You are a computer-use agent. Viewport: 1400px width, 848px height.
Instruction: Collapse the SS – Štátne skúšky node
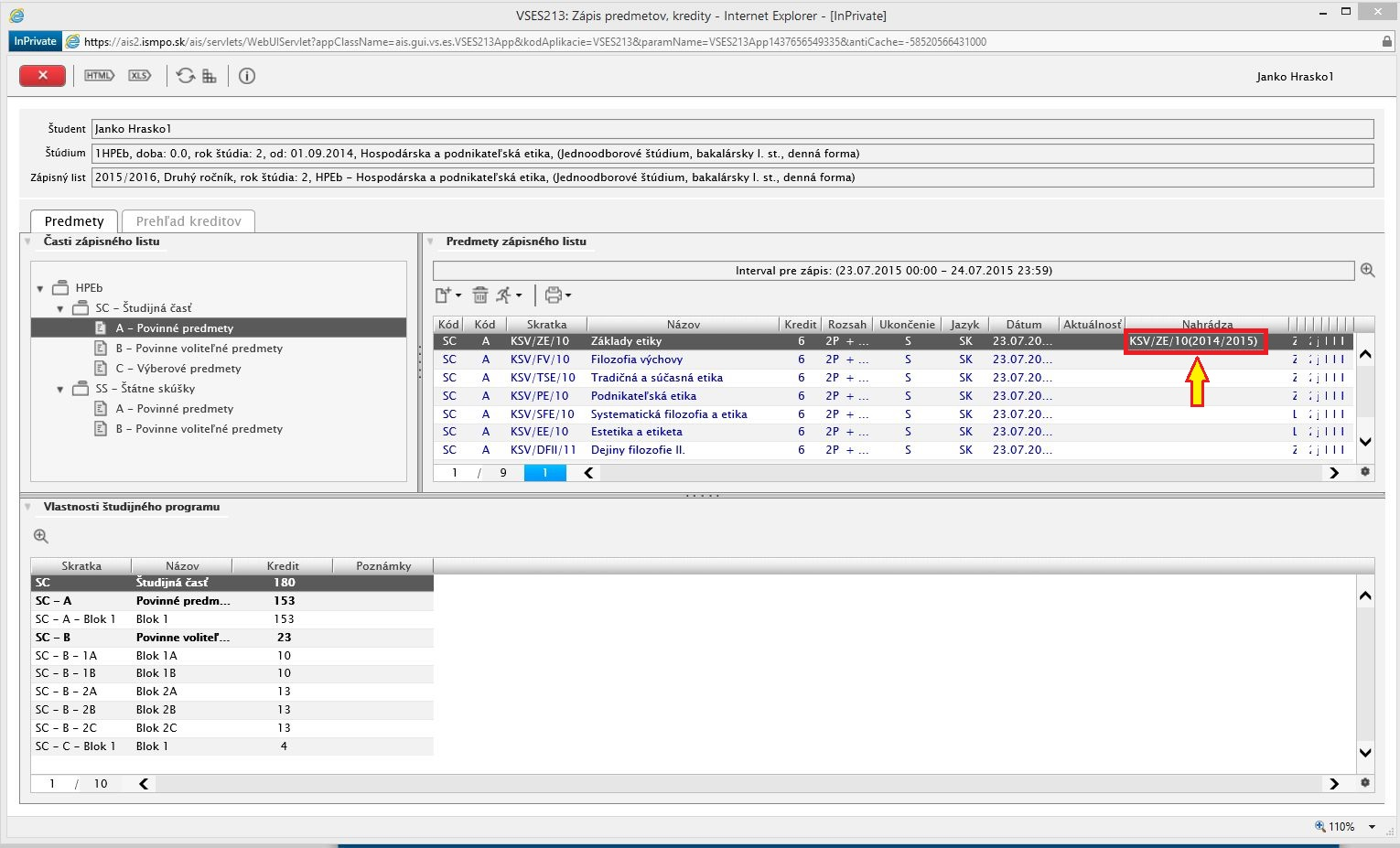click(60, 389)
